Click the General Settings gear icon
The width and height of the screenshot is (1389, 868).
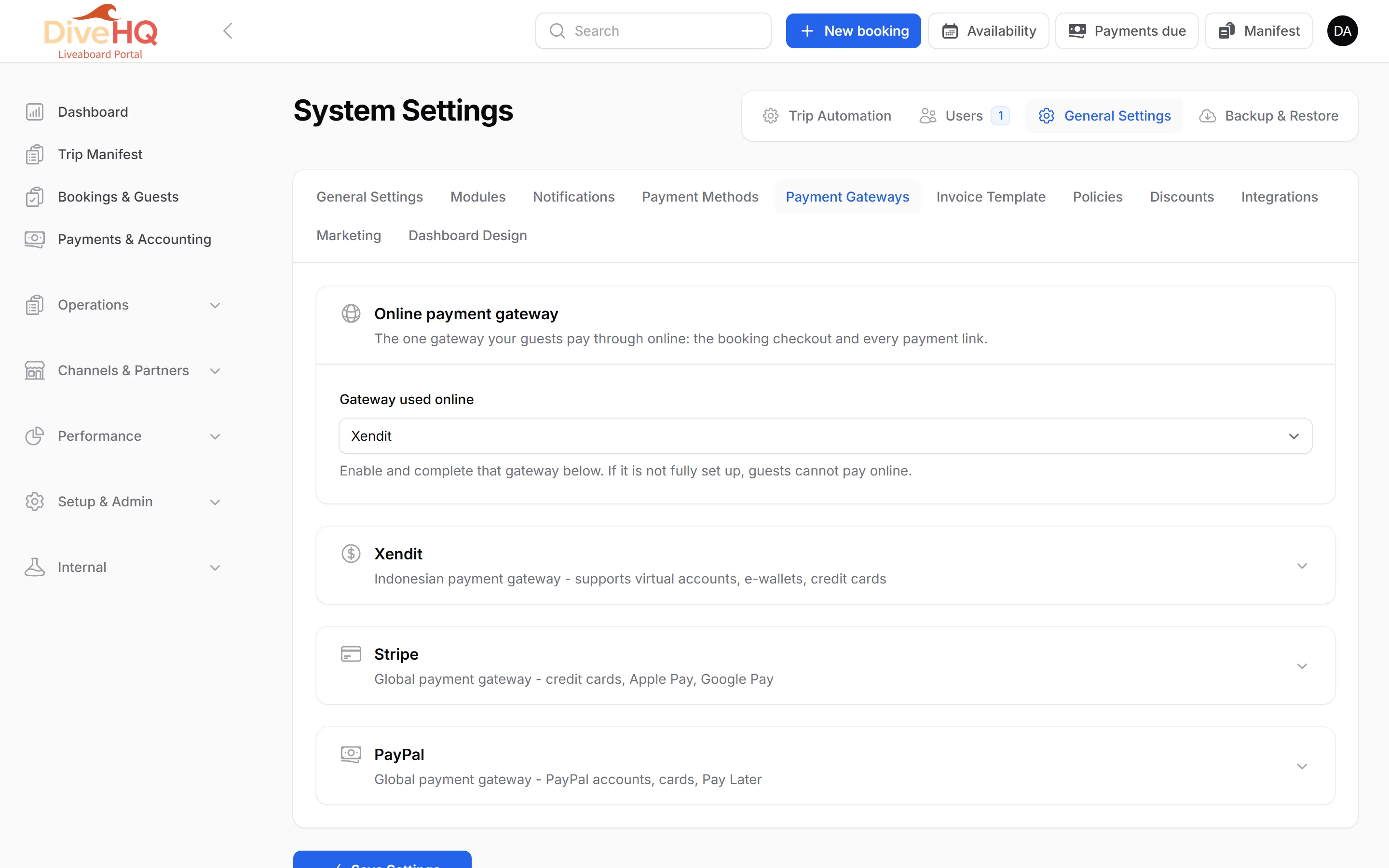tap(1047, 116)
